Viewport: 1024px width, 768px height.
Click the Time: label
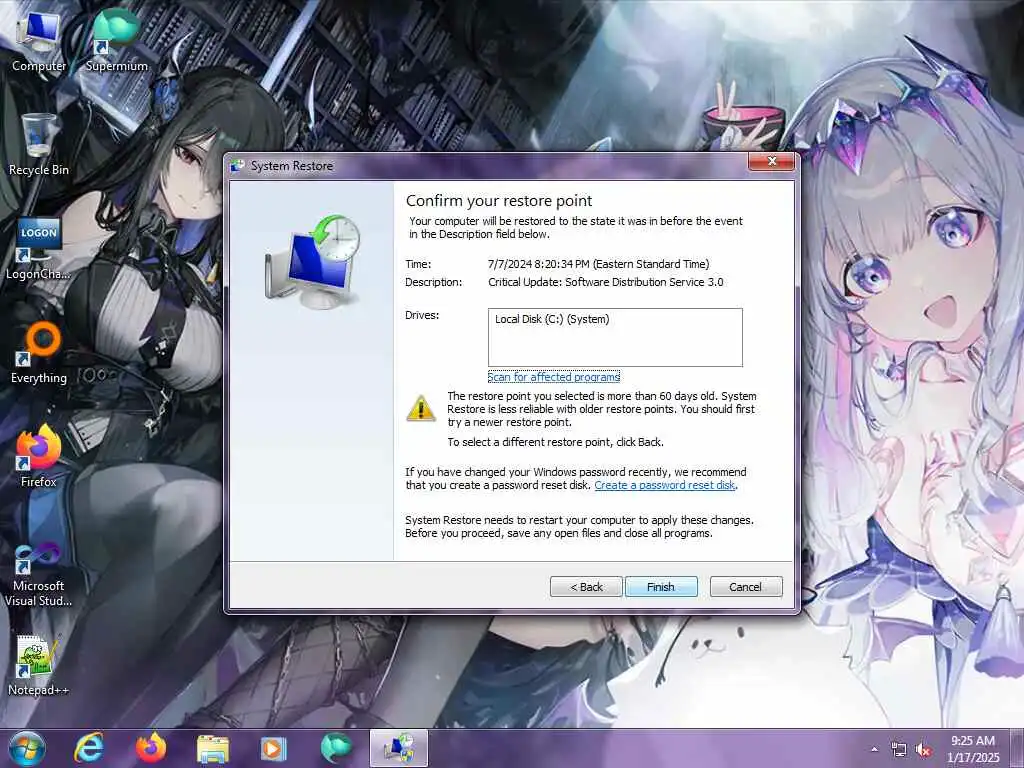click(x=418, y=264)
